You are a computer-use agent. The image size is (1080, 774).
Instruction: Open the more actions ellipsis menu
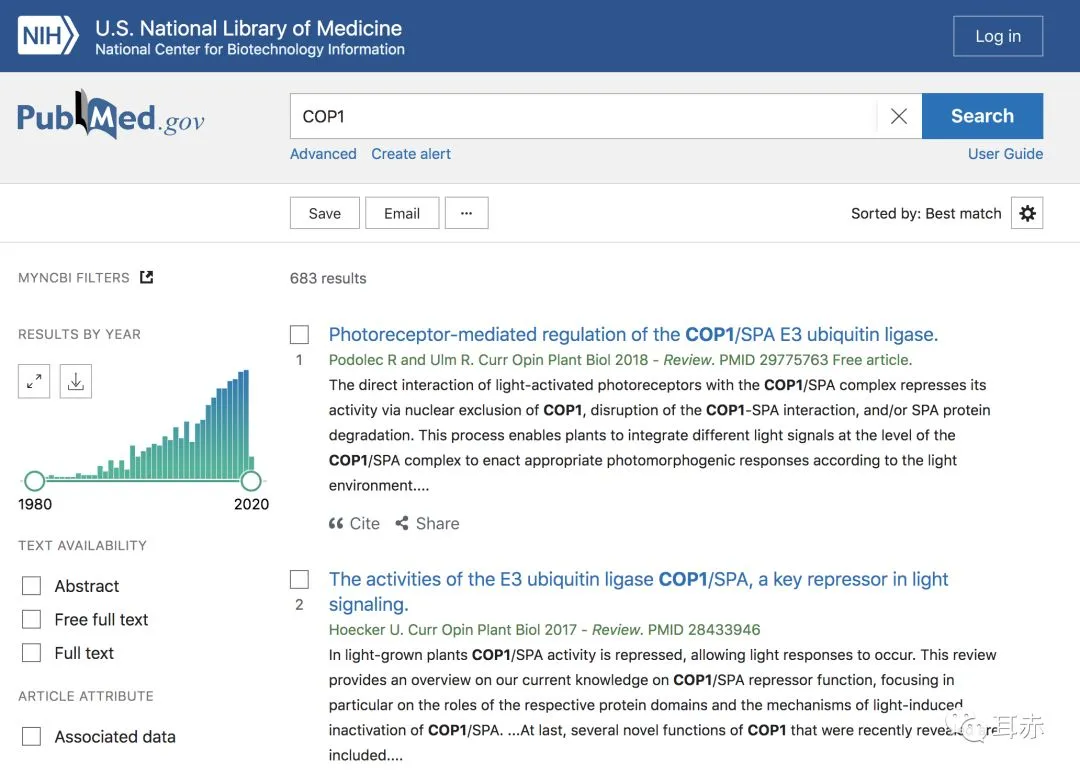(467, 213)
